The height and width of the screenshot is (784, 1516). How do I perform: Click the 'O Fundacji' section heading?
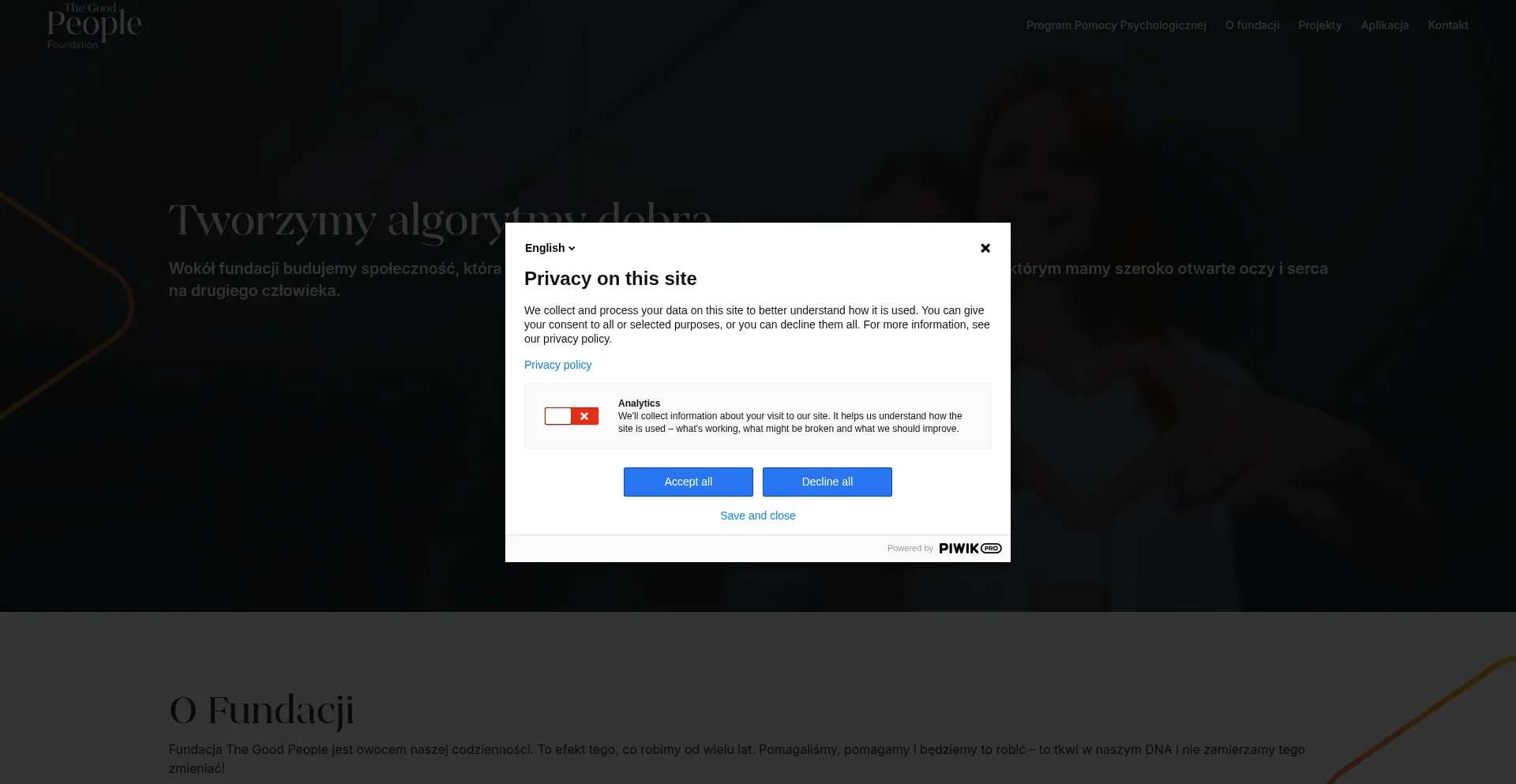[x=261, y=710]
